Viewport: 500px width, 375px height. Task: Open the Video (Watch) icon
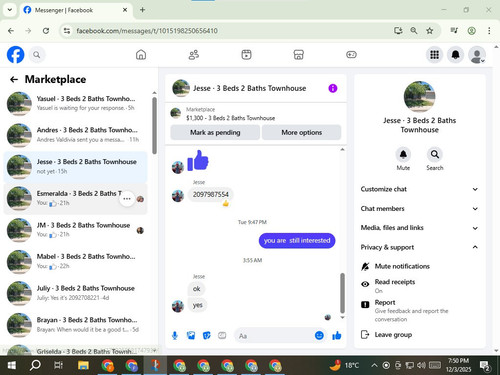[x=246, y=55]
